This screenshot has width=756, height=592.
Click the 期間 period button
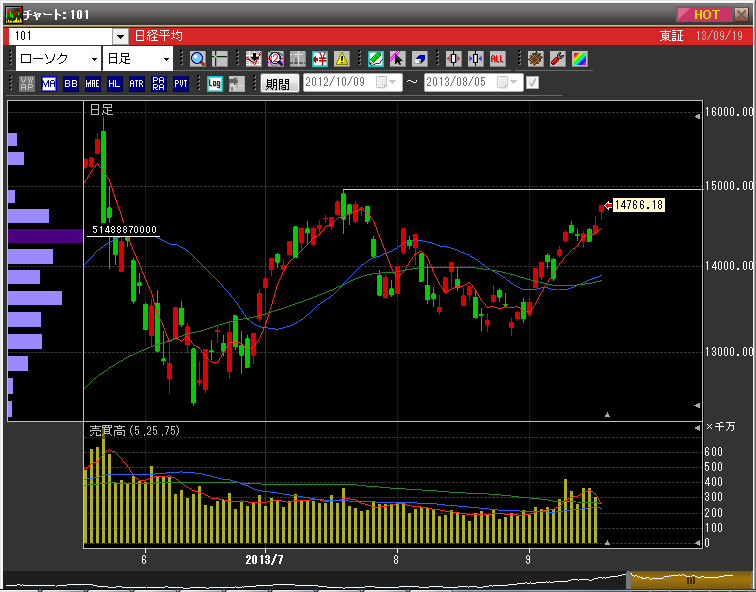pyautogui.click(x=278, y=84)
